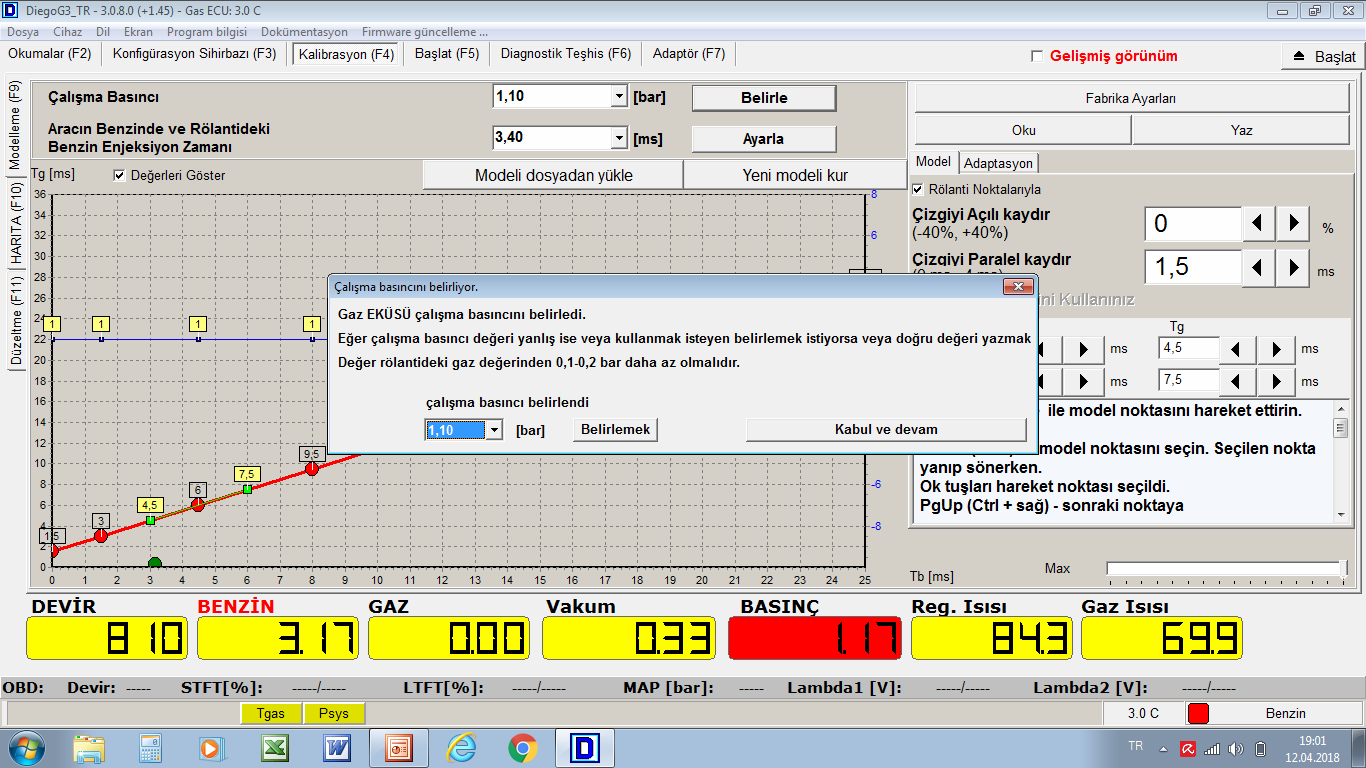Uncheck Rölanti Noktalarıyla checkbox

918,189
